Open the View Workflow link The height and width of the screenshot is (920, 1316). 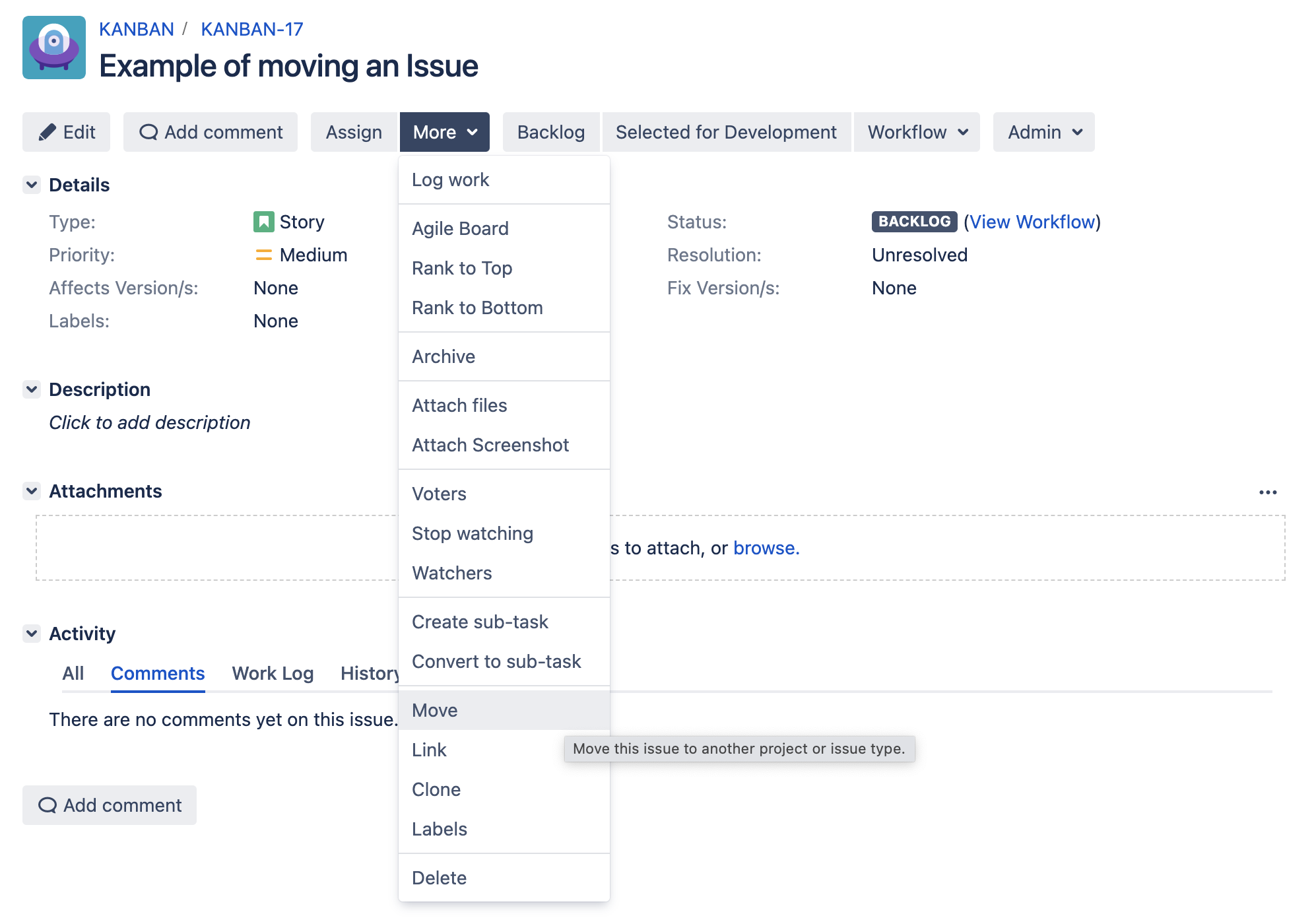1032,222
